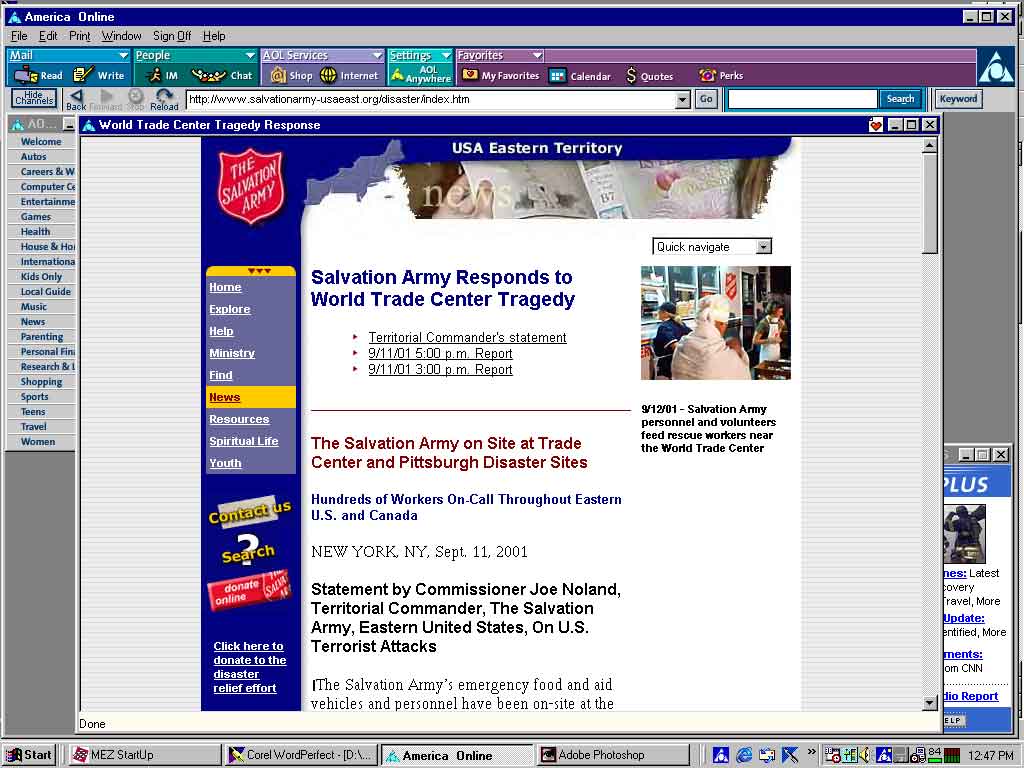1024x768 pixels.
Task: Open the File menu
Action: [19, 36]
